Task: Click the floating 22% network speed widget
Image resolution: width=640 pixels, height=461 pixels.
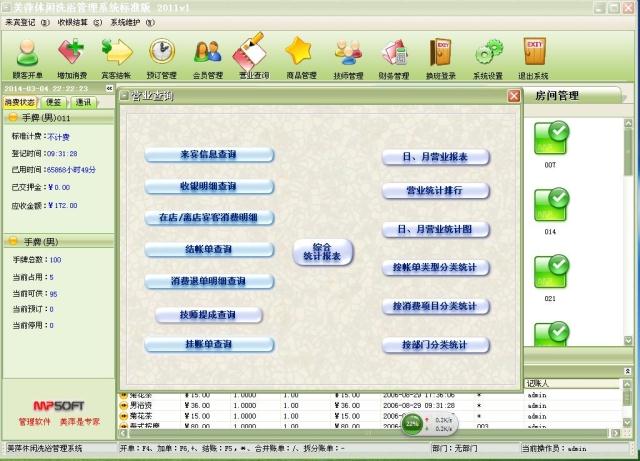Action: point(429,424)
